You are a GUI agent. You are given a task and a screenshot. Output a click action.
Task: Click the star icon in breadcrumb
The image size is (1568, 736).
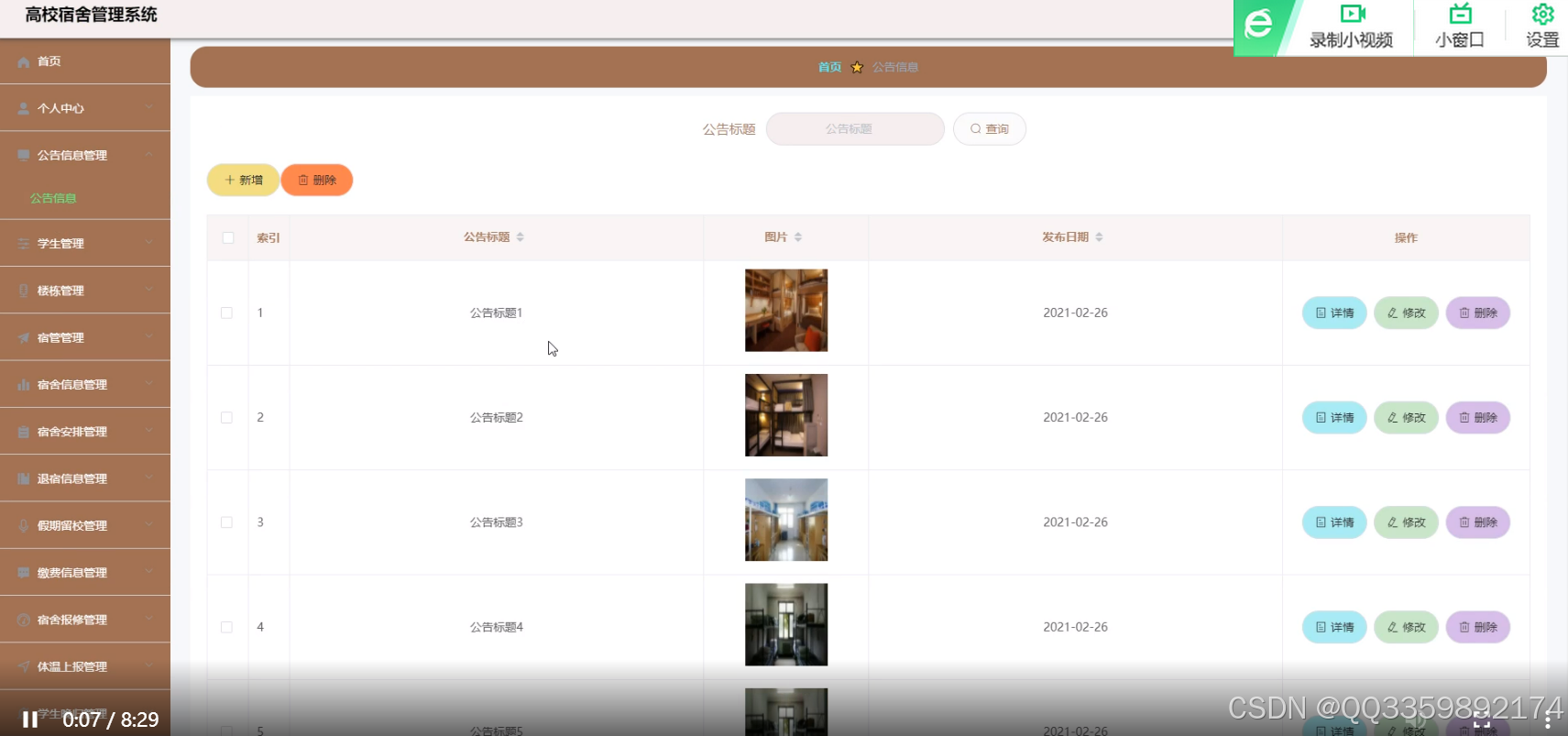tap(857, 67)
